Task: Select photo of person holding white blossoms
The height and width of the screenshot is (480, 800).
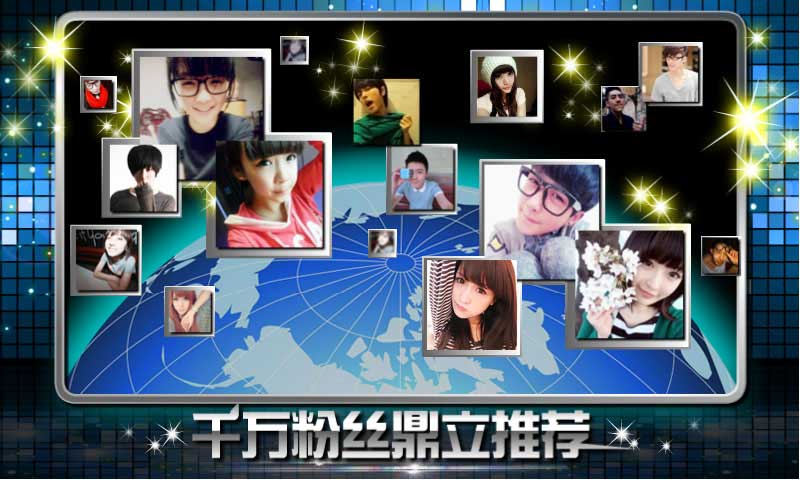Action: click(630, 286)
